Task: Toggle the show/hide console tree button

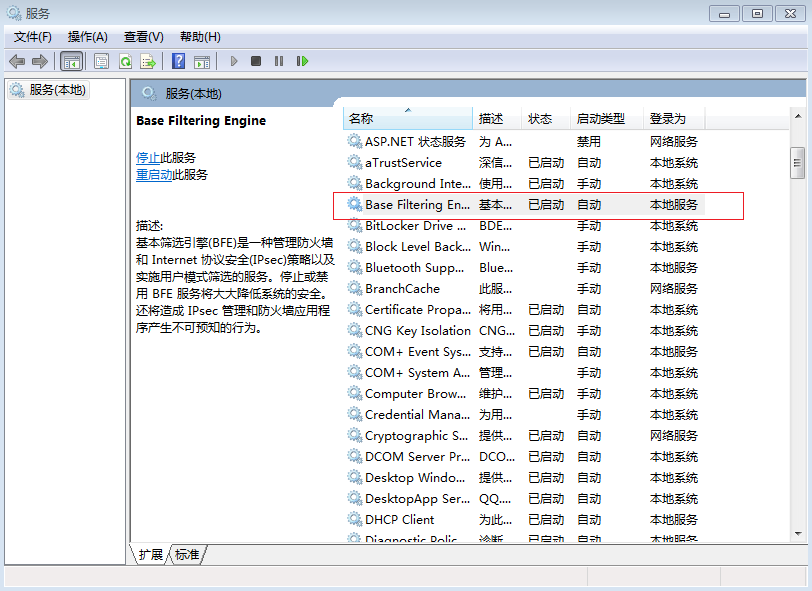Action: [72, 61]
